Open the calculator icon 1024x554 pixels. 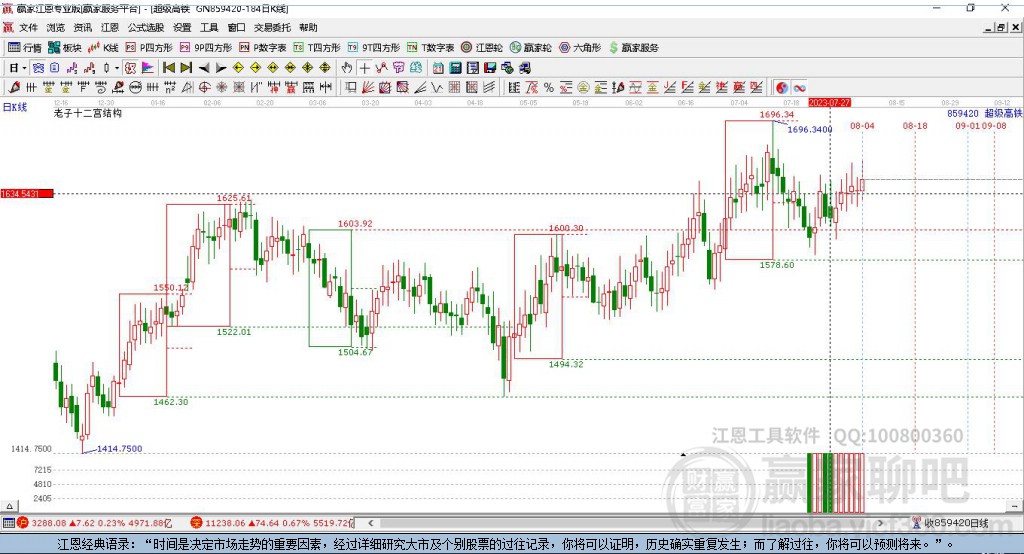click(456, 68)
